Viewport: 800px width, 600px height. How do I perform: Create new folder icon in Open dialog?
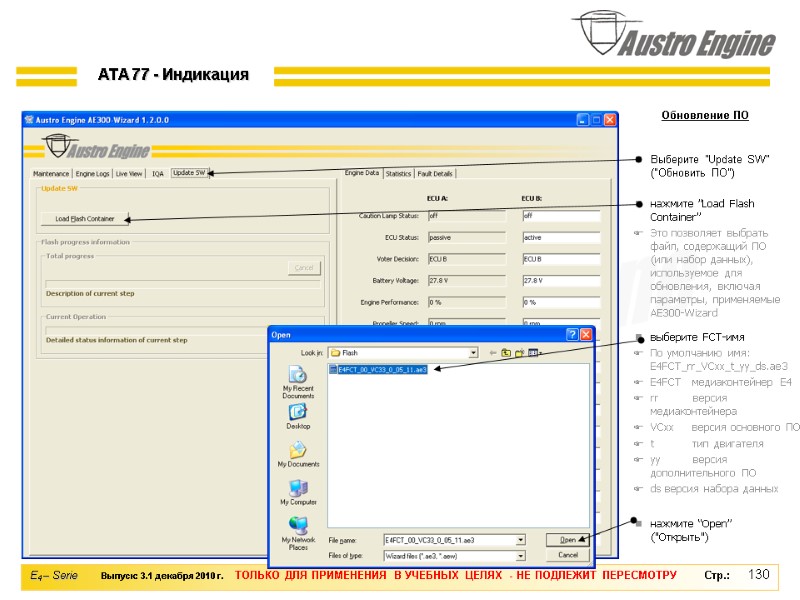(x=519, y=353)
